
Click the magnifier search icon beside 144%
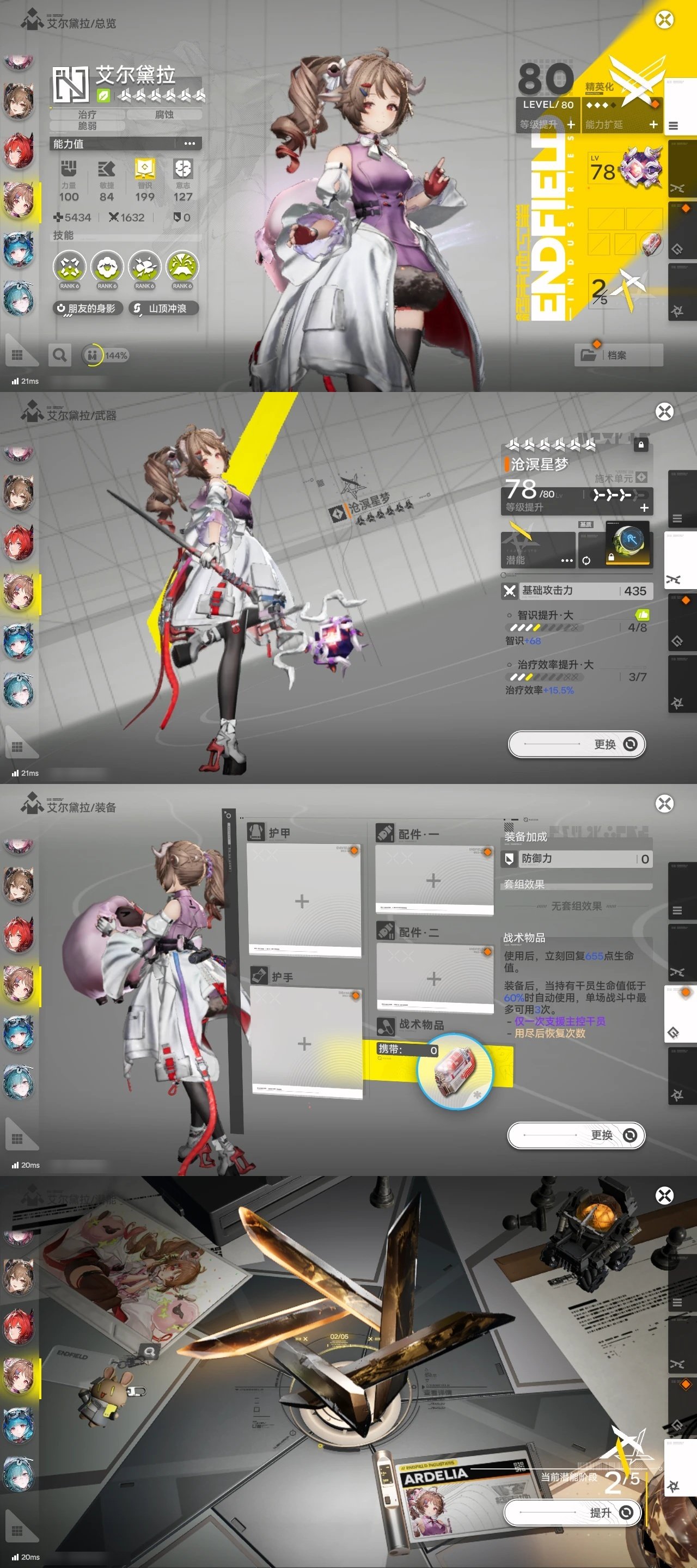[x=60, y=355]
